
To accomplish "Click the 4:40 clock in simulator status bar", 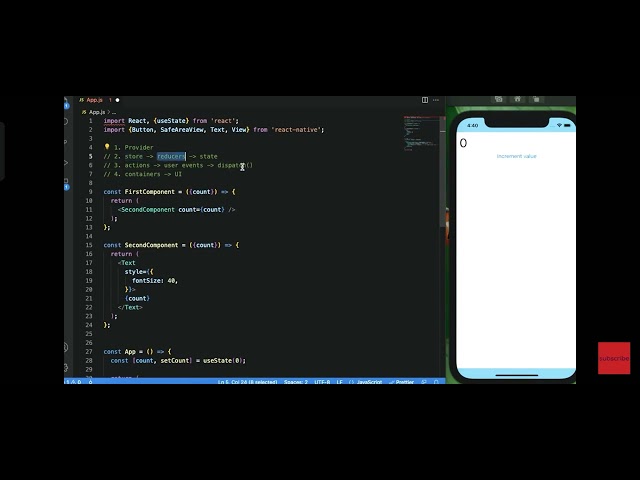I will tap(472, 126).
